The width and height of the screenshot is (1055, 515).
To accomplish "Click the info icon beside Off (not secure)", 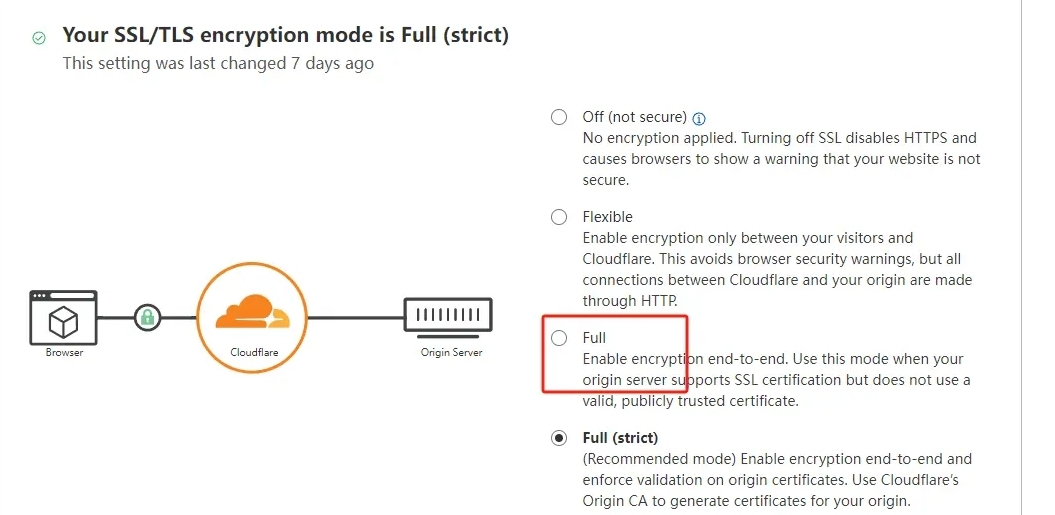I will point(700,118).
